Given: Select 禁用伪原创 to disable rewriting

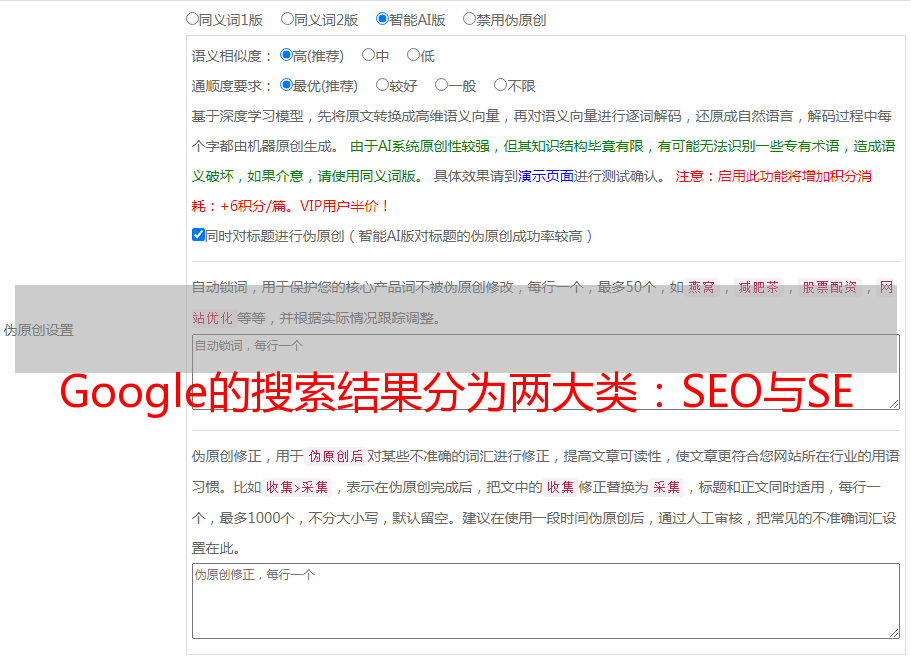Looking at the screenshot, I should [x=469, y=19].
